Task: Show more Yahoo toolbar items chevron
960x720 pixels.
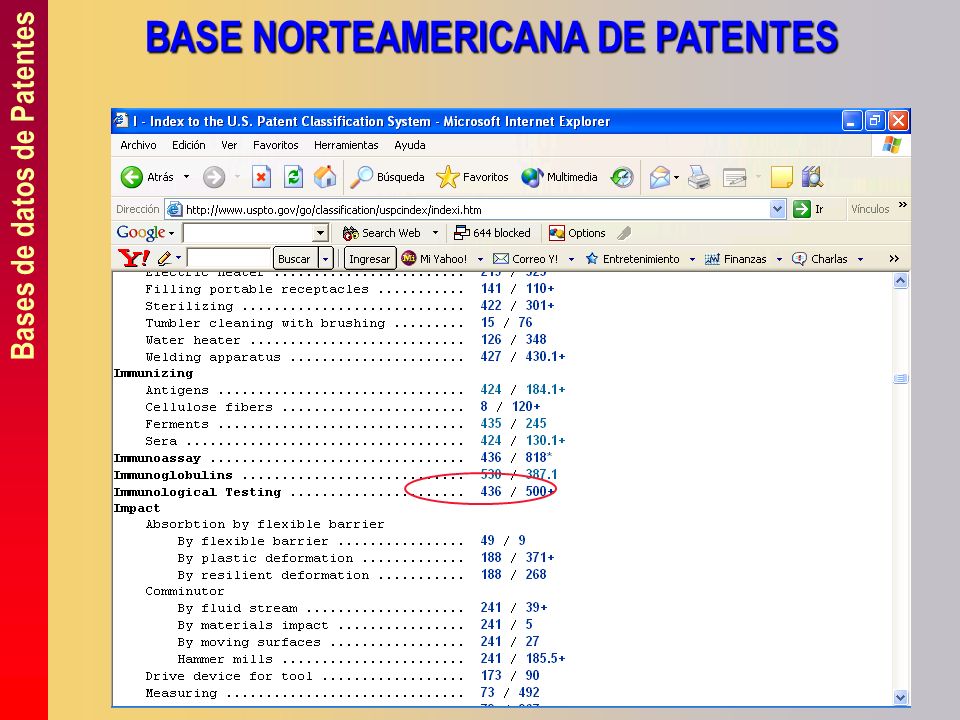Action: point(894,258)
